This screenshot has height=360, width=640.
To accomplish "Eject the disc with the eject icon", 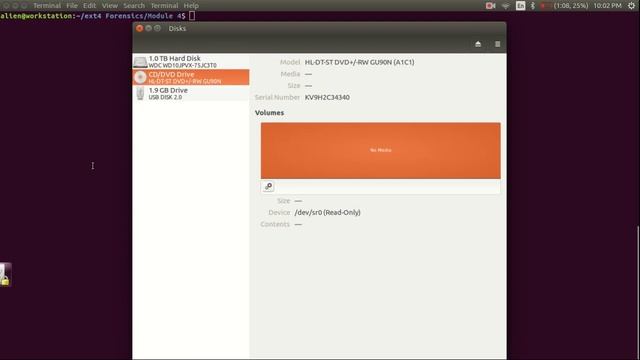I will (478, 44).
